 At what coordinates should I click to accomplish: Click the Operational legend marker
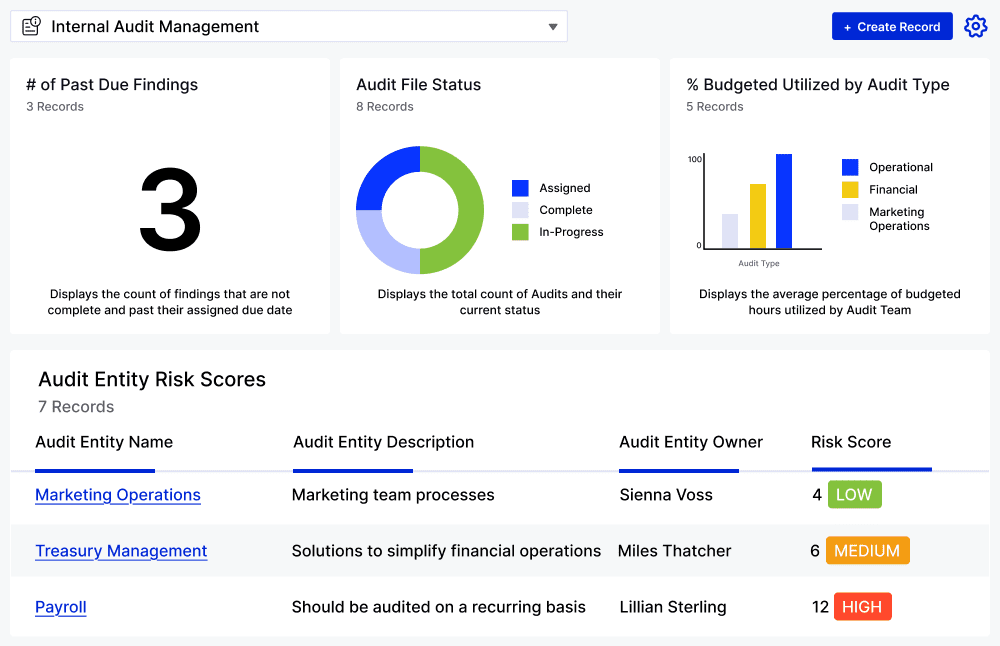click(x=851, y=166)
